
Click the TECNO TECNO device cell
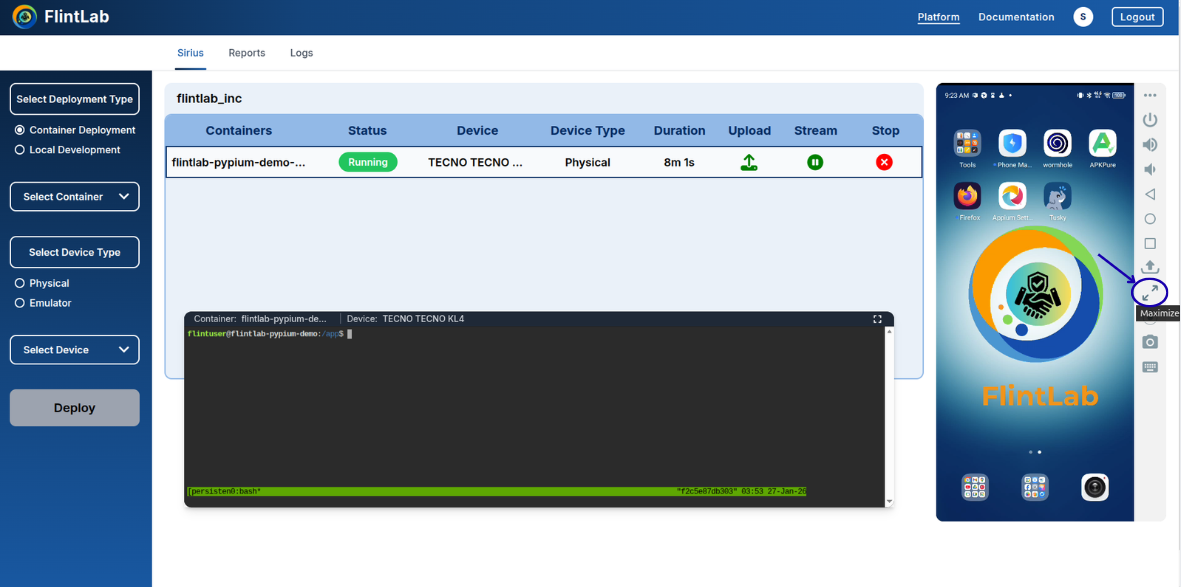point(475,162)
